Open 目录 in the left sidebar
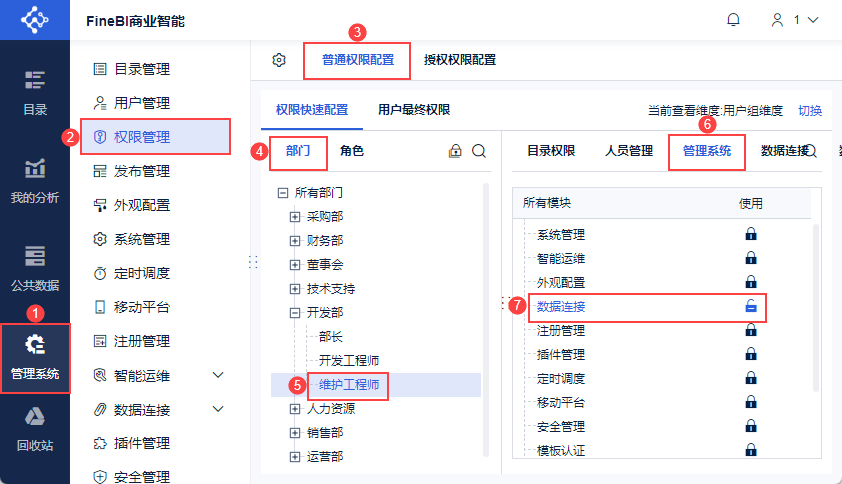Image resolution: width=842 pixels, height=484 pixels. (35, 92)
